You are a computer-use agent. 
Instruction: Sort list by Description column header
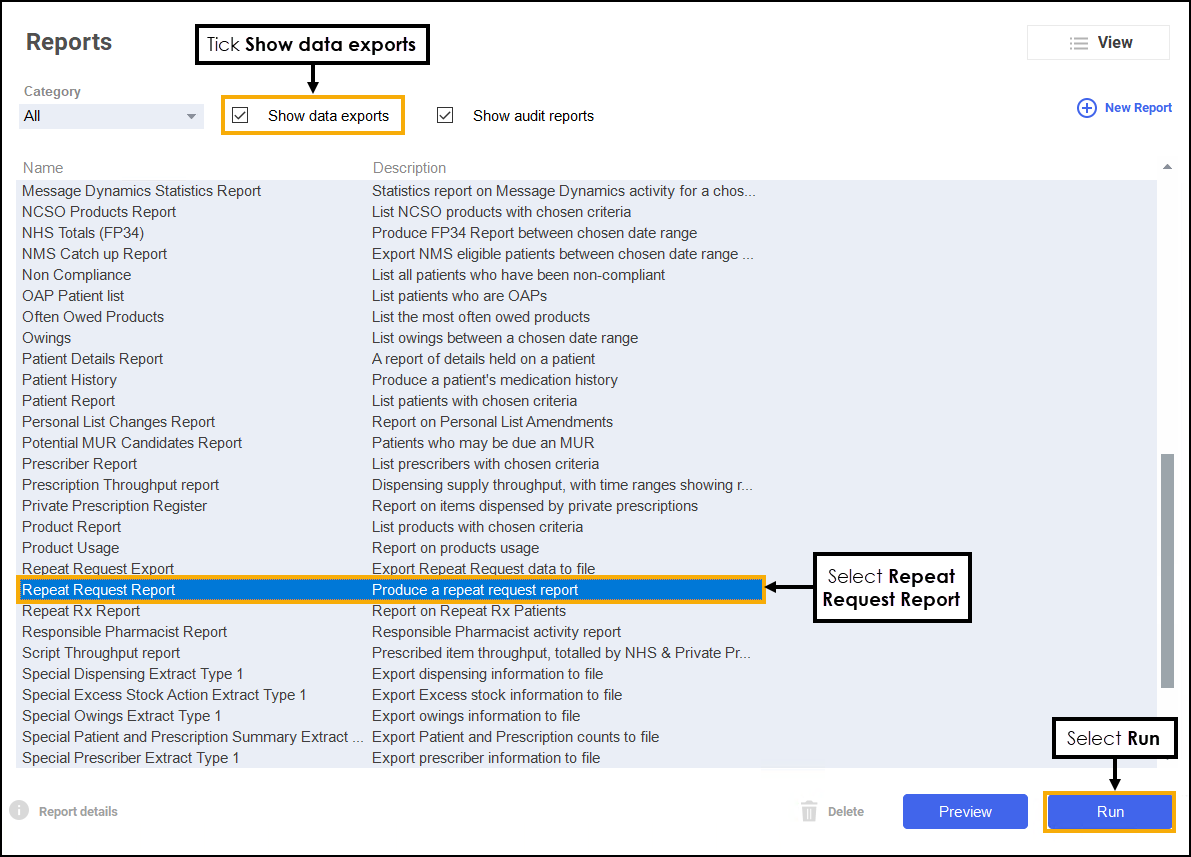coord(409,168)
